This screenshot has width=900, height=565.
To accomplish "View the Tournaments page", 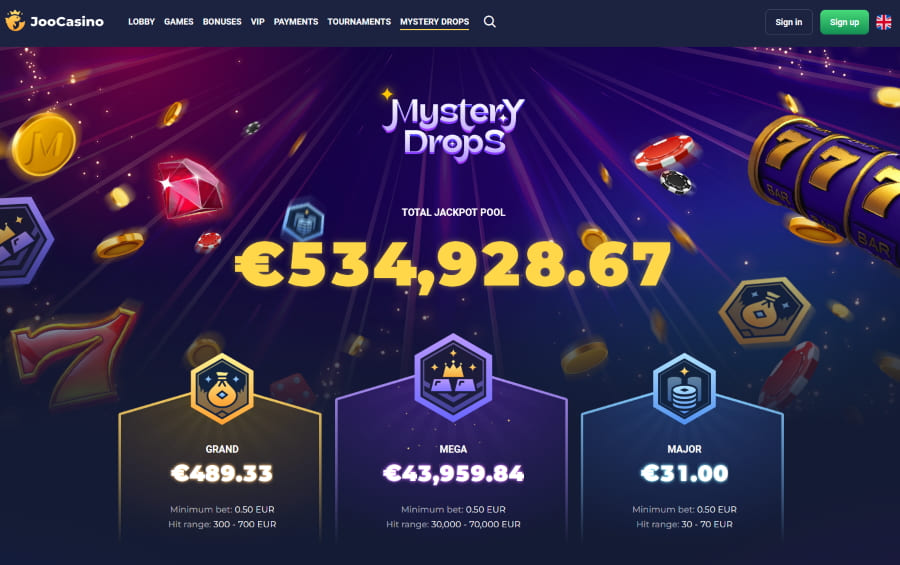I will click(x=359, y=22).
